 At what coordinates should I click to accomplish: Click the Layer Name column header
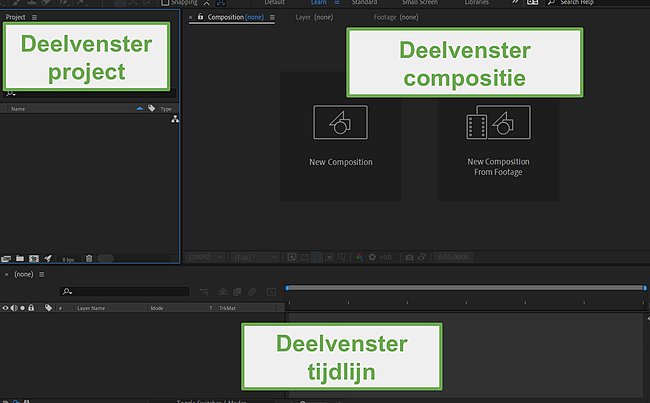click(x=91, y=308)
